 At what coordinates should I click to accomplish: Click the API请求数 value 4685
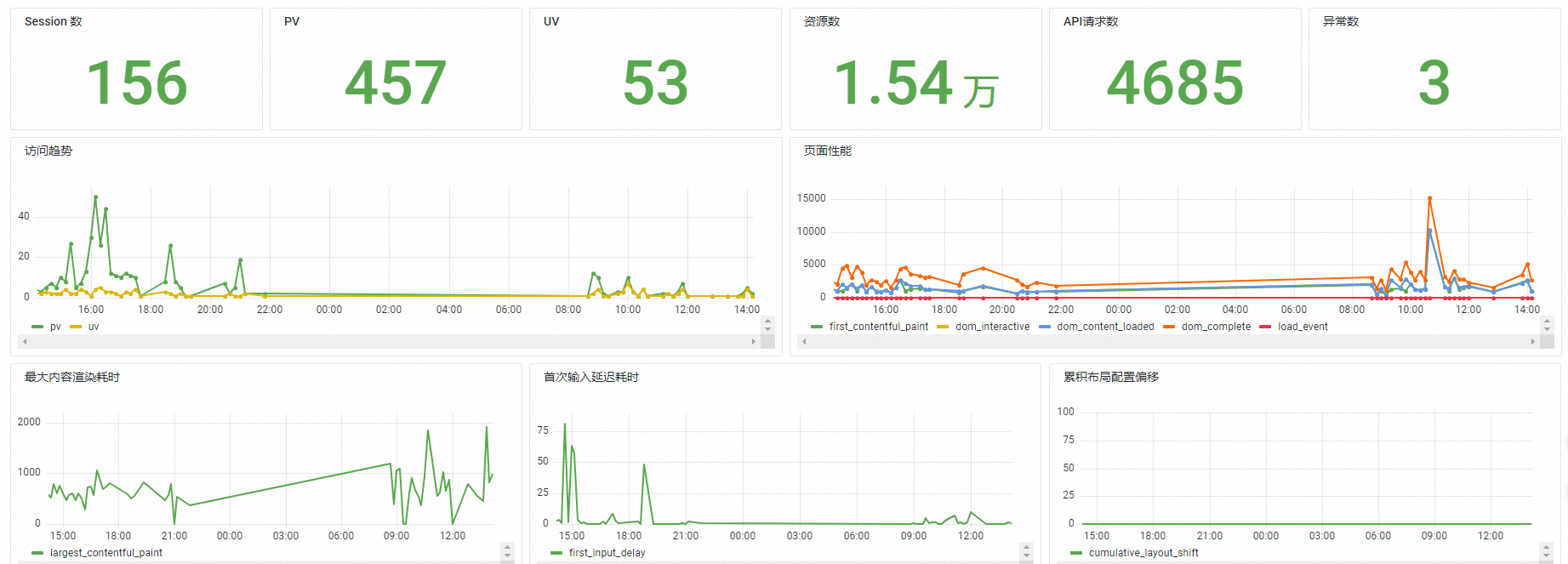1175,83
